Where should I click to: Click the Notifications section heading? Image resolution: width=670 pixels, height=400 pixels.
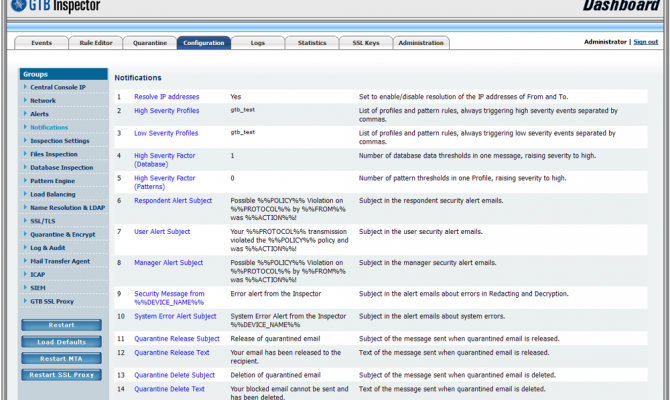138,78
